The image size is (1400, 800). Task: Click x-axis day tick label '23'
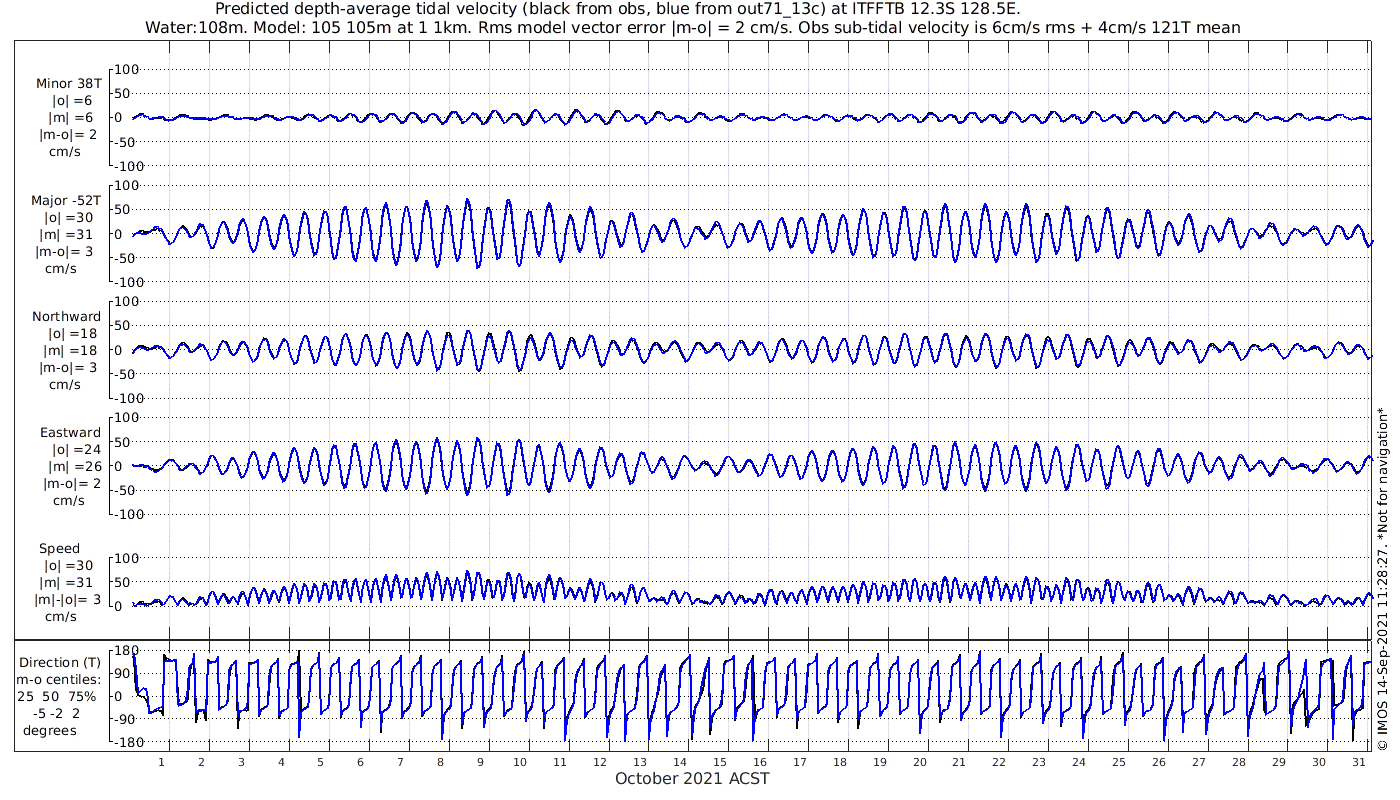1038,762
